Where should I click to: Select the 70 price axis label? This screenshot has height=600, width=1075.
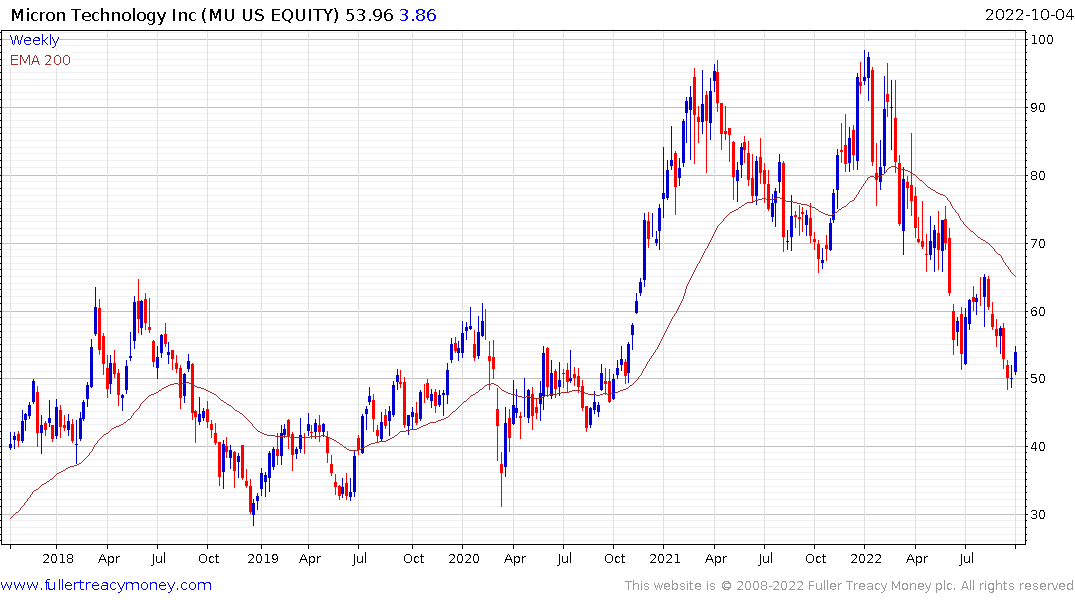[x=1039, y=243]
